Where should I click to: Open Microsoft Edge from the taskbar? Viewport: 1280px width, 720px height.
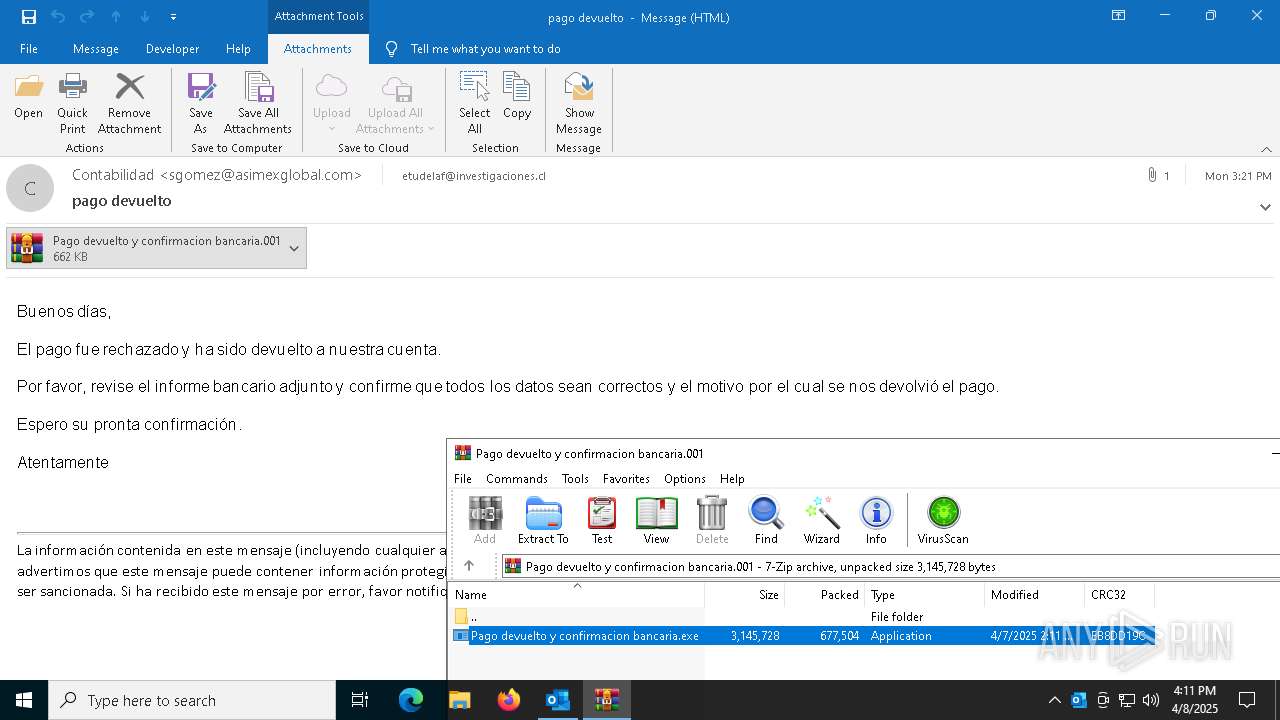(x=411, y=700)
